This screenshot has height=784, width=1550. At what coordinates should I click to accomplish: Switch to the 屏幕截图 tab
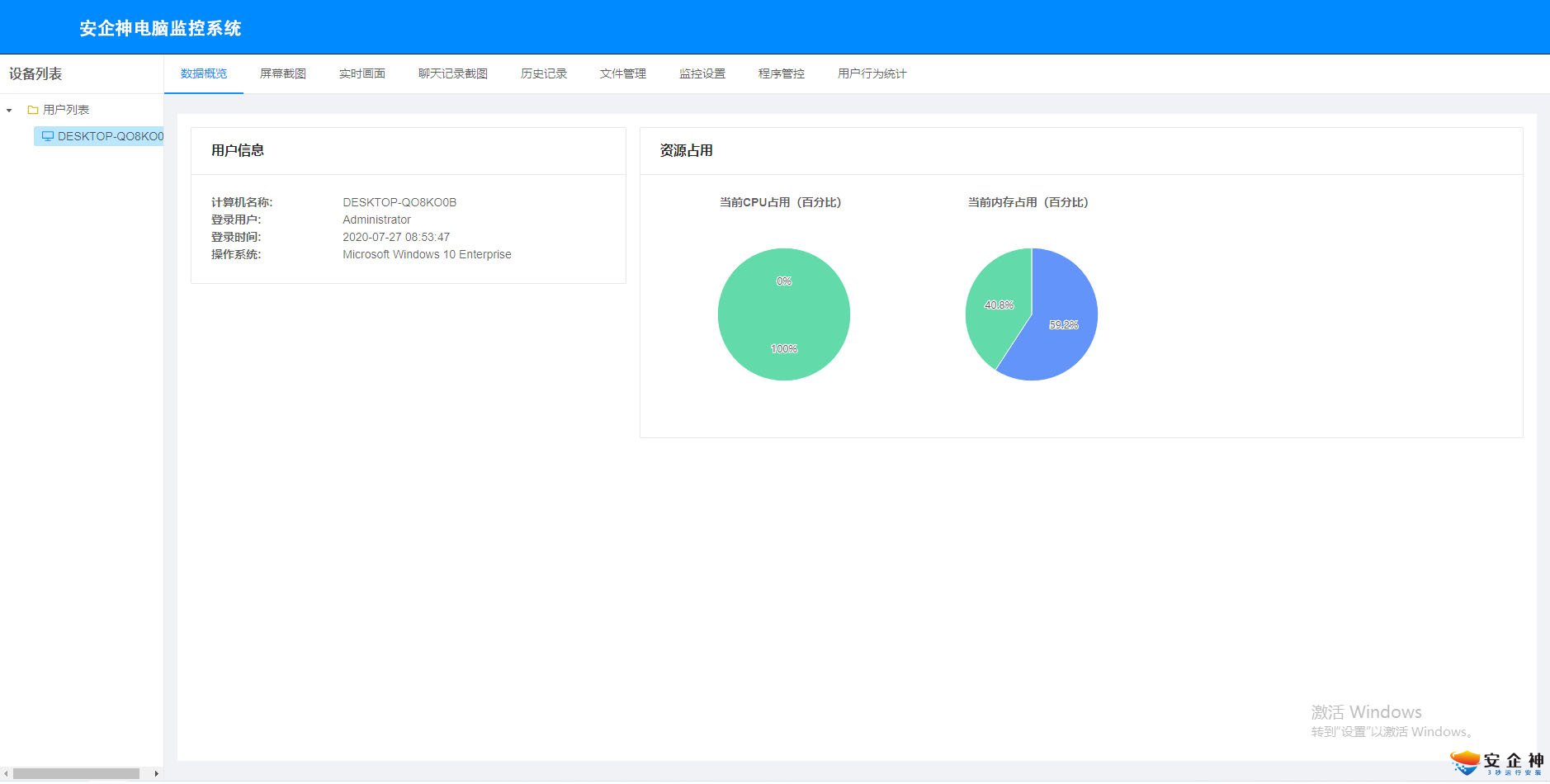[283, 73]
